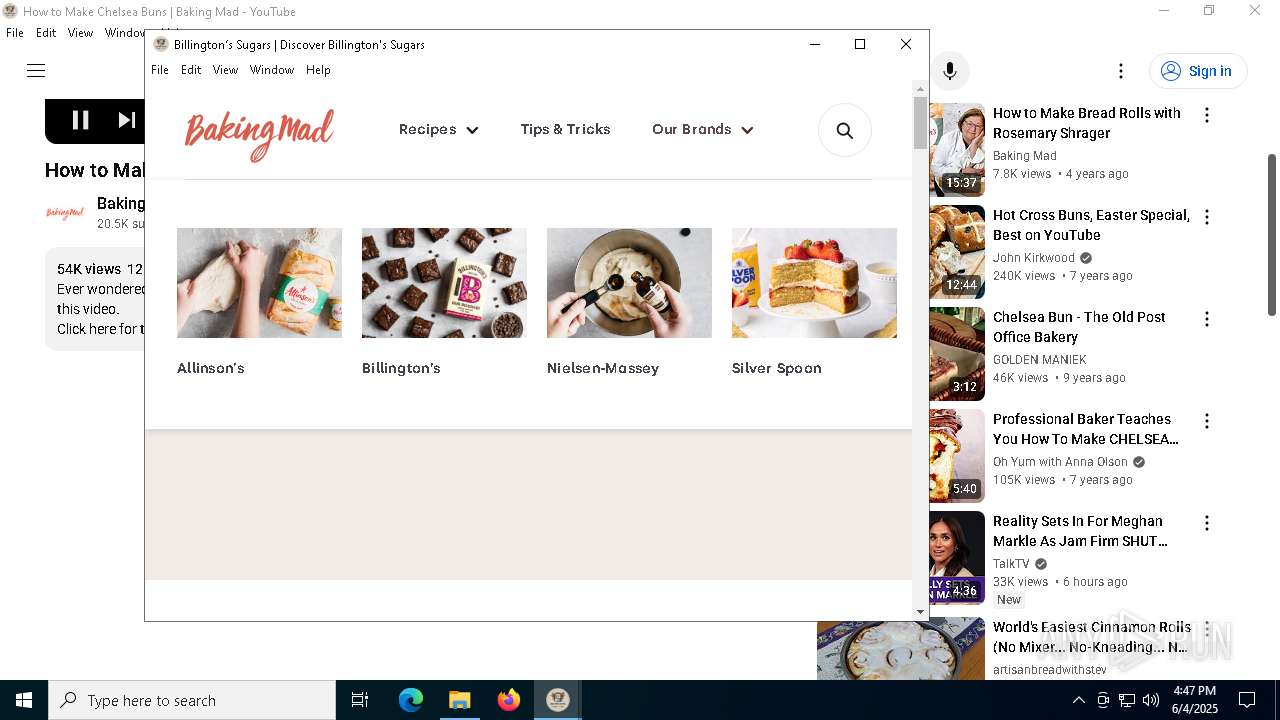This screenshot has height=720, width=1280.
Task: Open Window menu in Billington's window
Action: (x=272, y=70)
